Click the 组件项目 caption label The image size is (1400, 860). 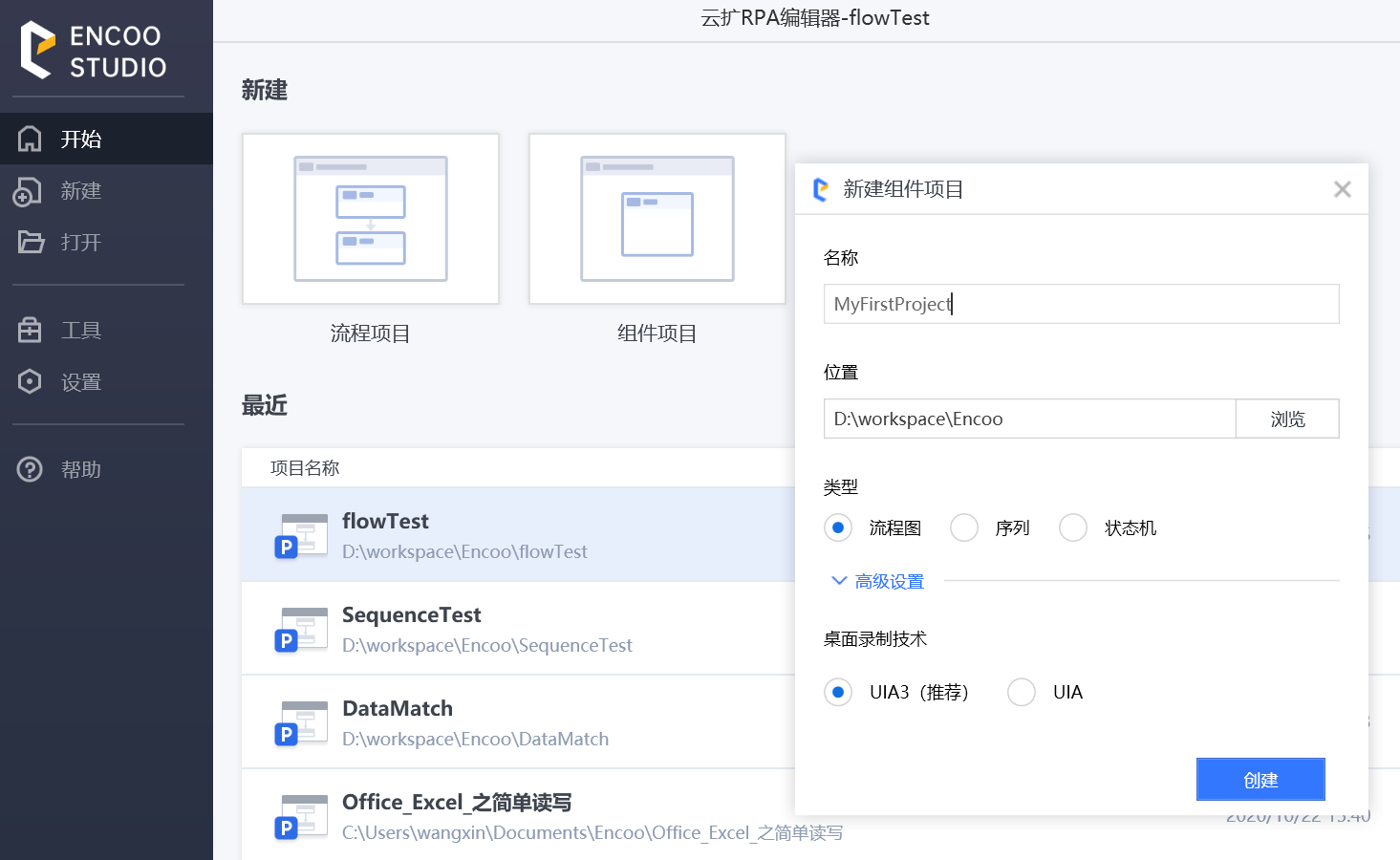tap(657, 333)
